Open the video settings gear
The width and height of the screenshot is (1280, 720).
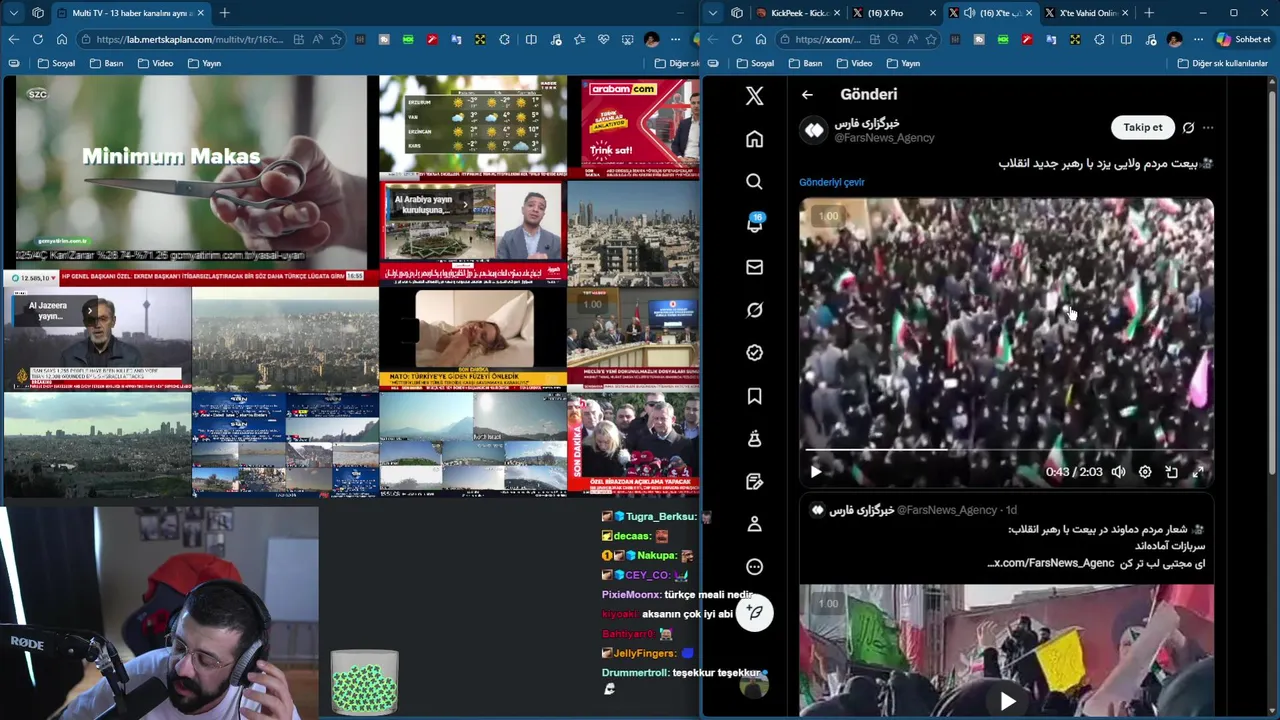[1145, 472]
